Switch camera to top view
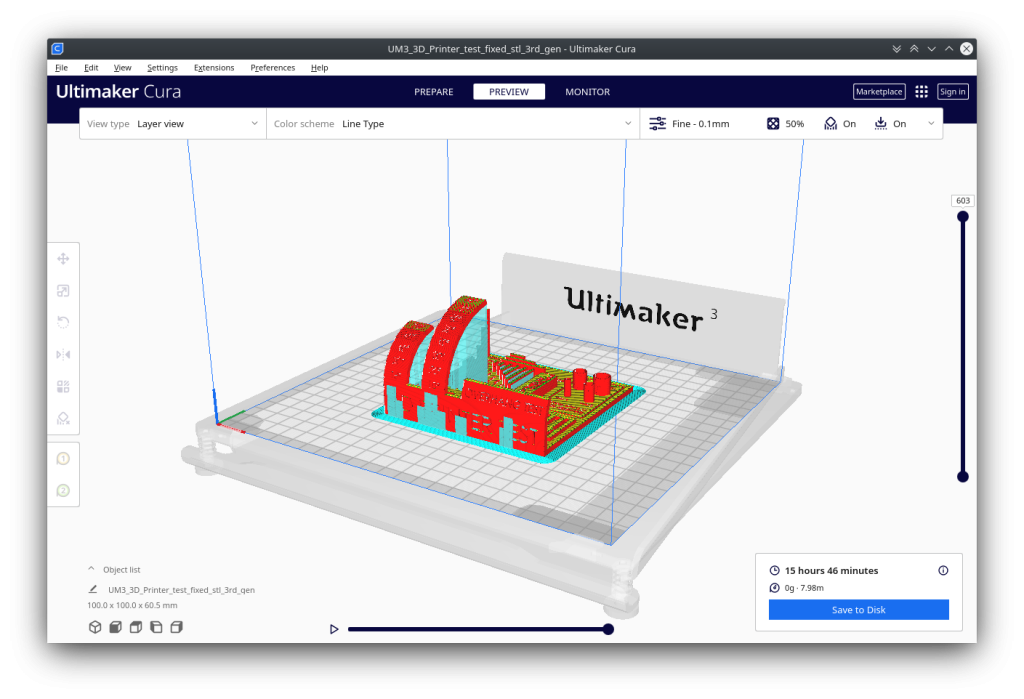Image resolution: width=1024 pixels, height=699 pixels. tap(136, 627)
